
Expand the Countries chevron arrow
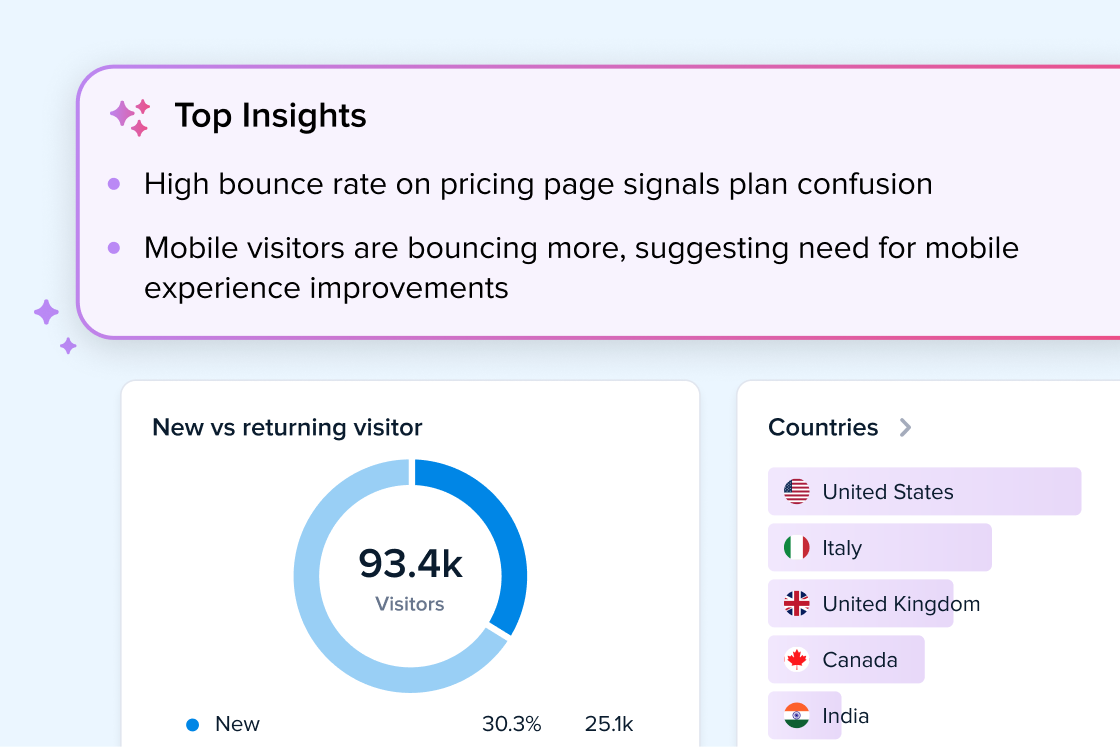click(x=905, y=428)
